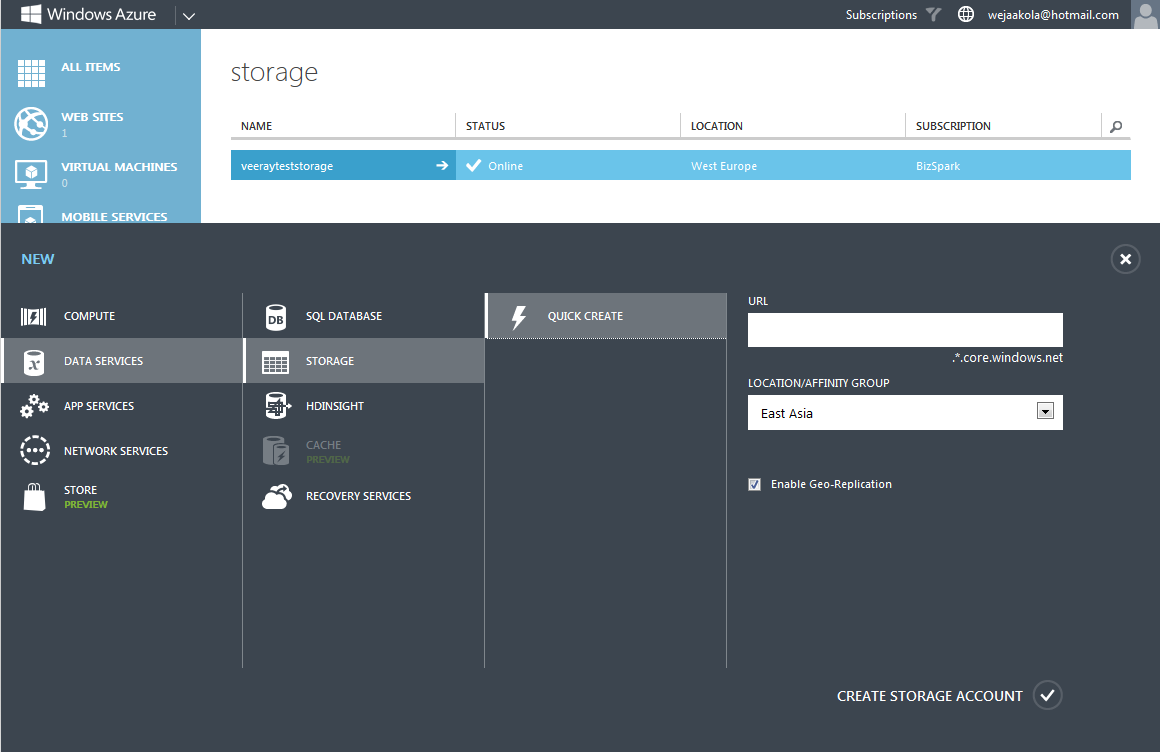Image resolution: width=1160 pixels, height=752 pixels.
Task: Click the filter funnel icon beside Subscriptions
Action: [x=934, y=14]
